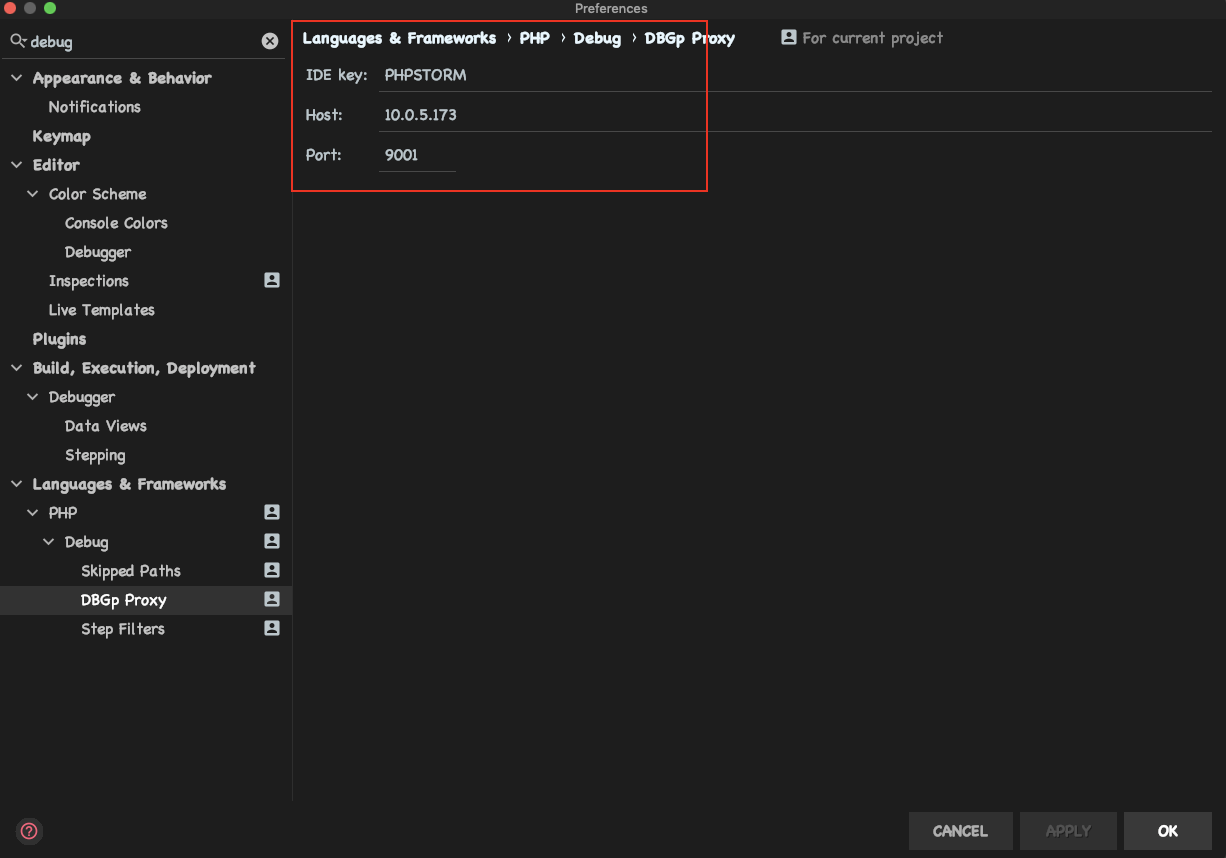1226x858 pixels.
Task: Click the PHP breadcrumb link
Action: [534, 38]
